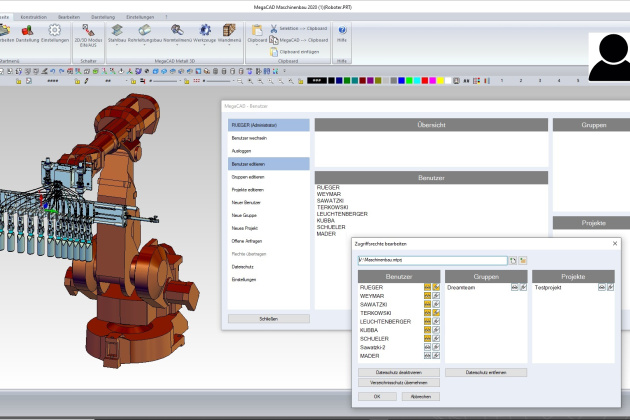The width and height of the screenshot is (630, 420).
Task: Toggle write permission icon for MADER
Action: coord(436,355)
